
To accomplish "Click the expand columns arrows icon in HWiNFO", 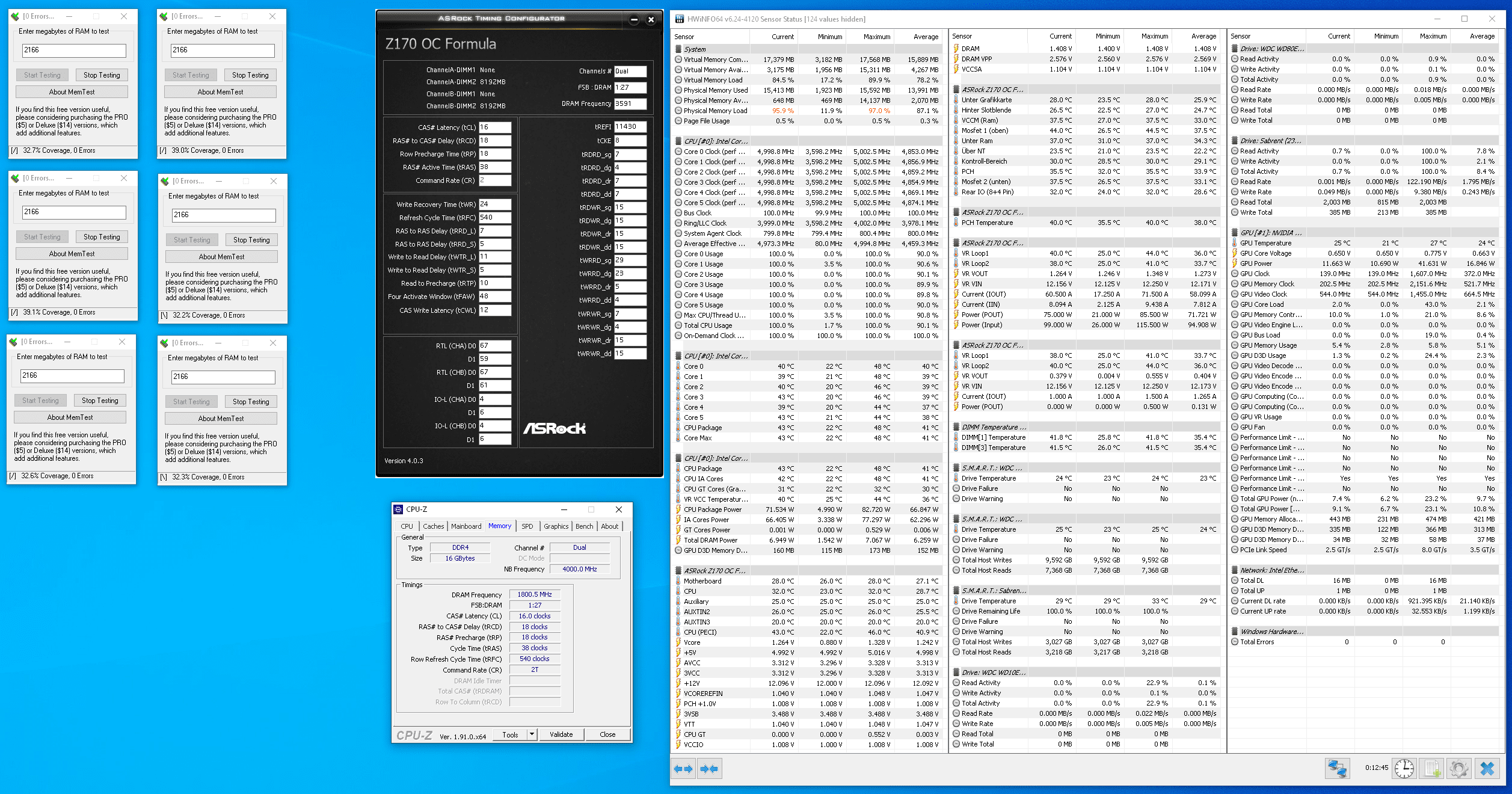I will click(683, 769).
